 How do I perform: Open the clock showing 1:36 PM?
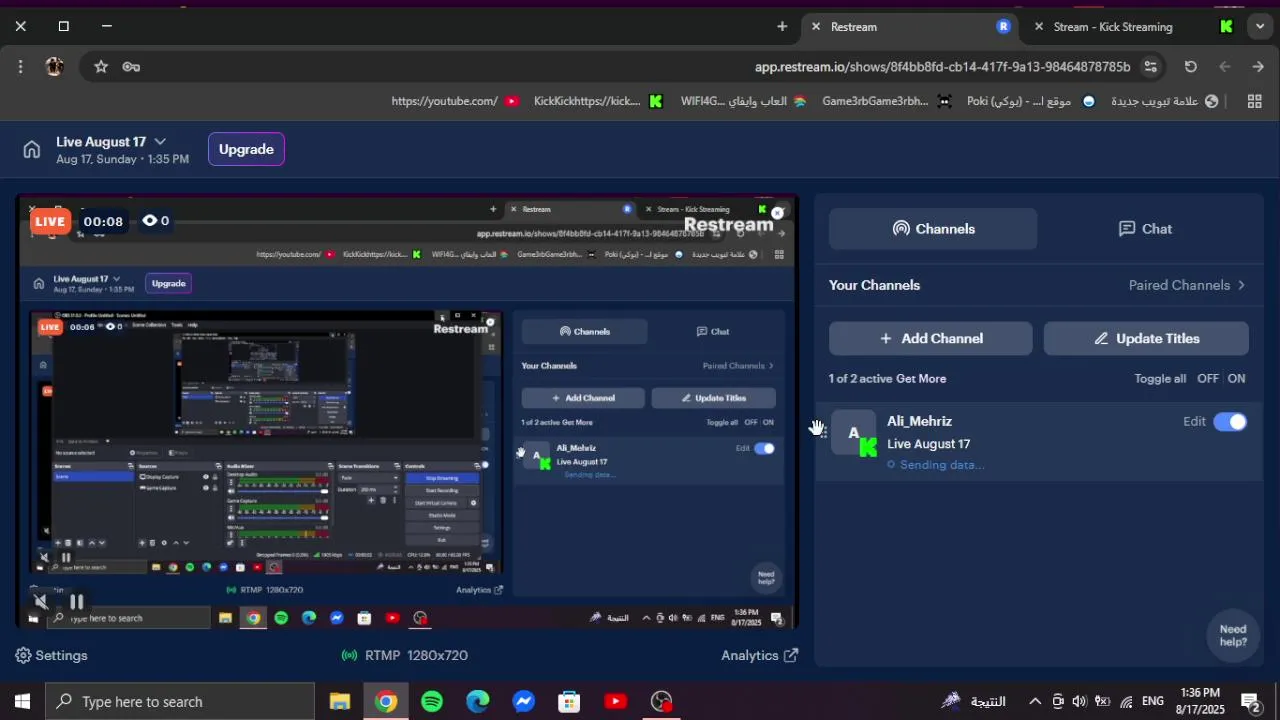pos(1200,701)
